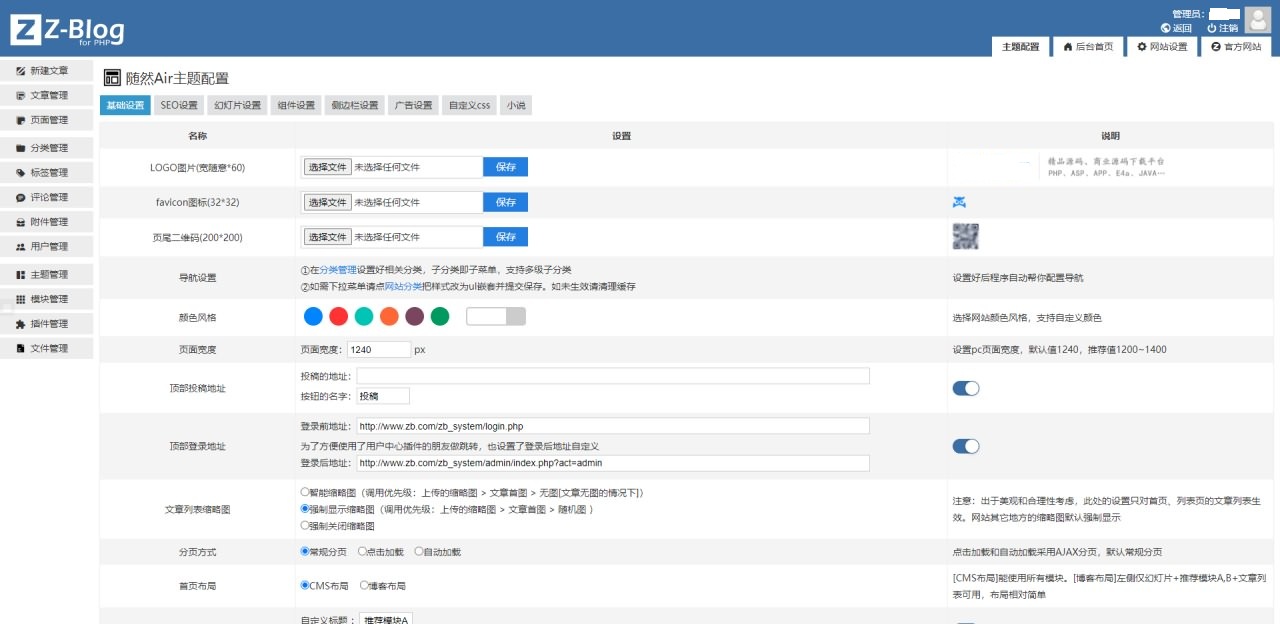This screenshot has height=624, width=1280.
Task: Click the tag icon beside 标签管理
Action: coord(21,173)
